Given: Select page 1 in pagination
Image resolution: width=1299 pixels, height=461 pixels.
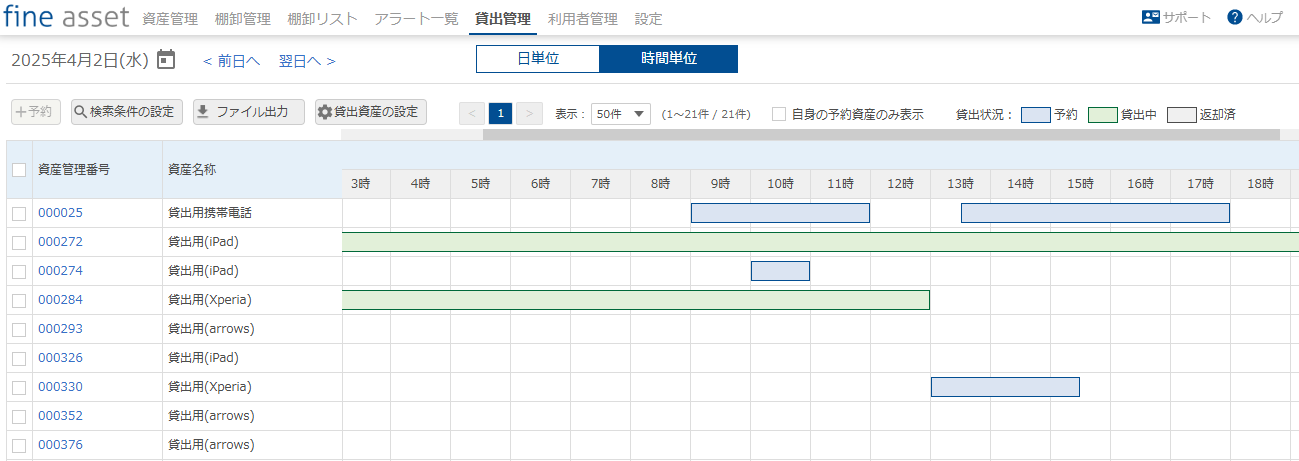Looking at the screenshot, I should click(x=501, y=113).
